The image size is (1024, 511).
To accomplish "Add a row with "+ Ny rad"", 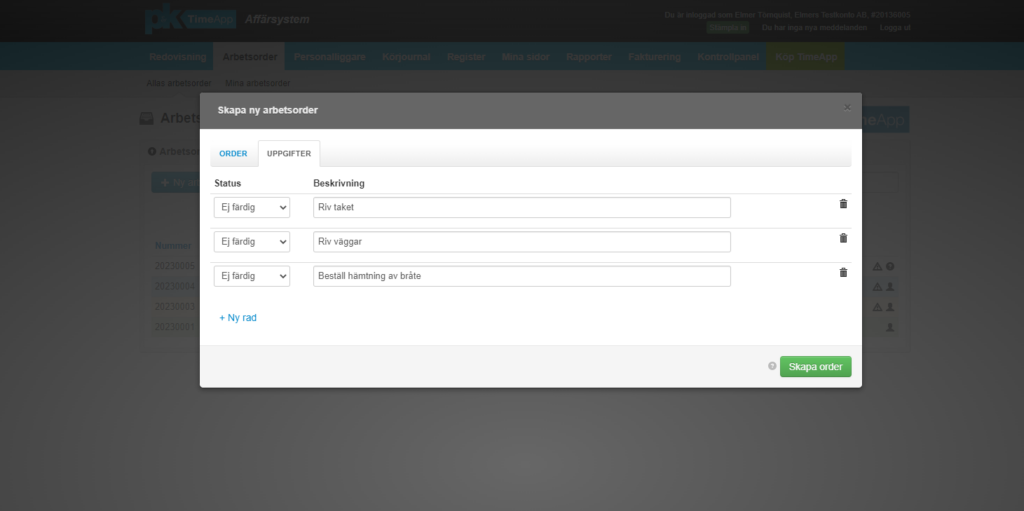I will (x=238, y=317).
